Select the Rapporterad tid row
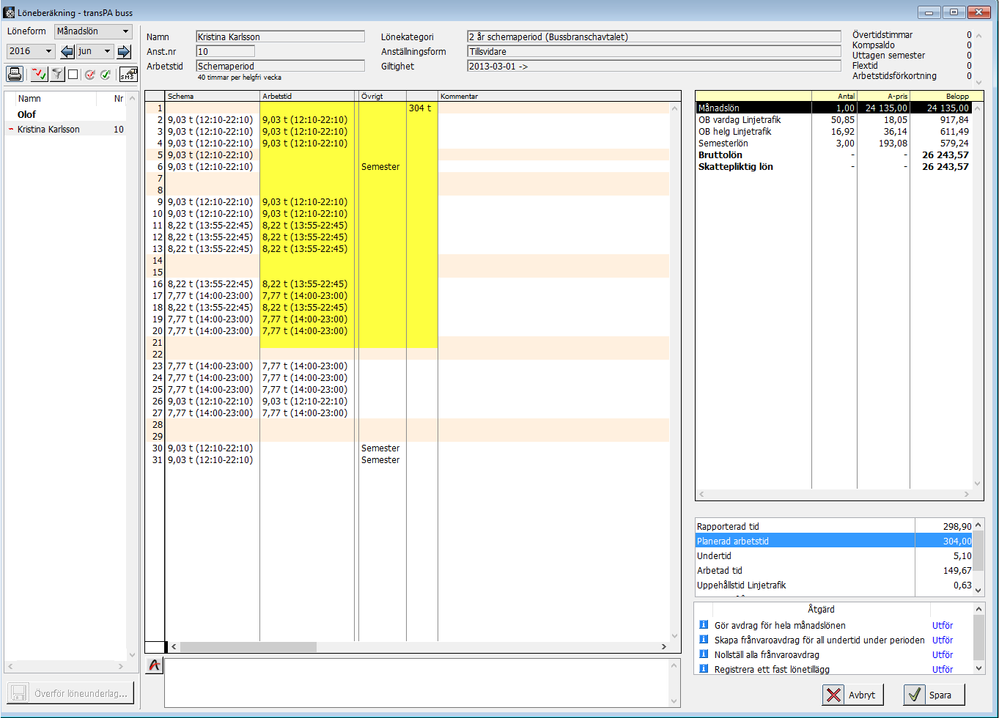 [x=834, y=526]
